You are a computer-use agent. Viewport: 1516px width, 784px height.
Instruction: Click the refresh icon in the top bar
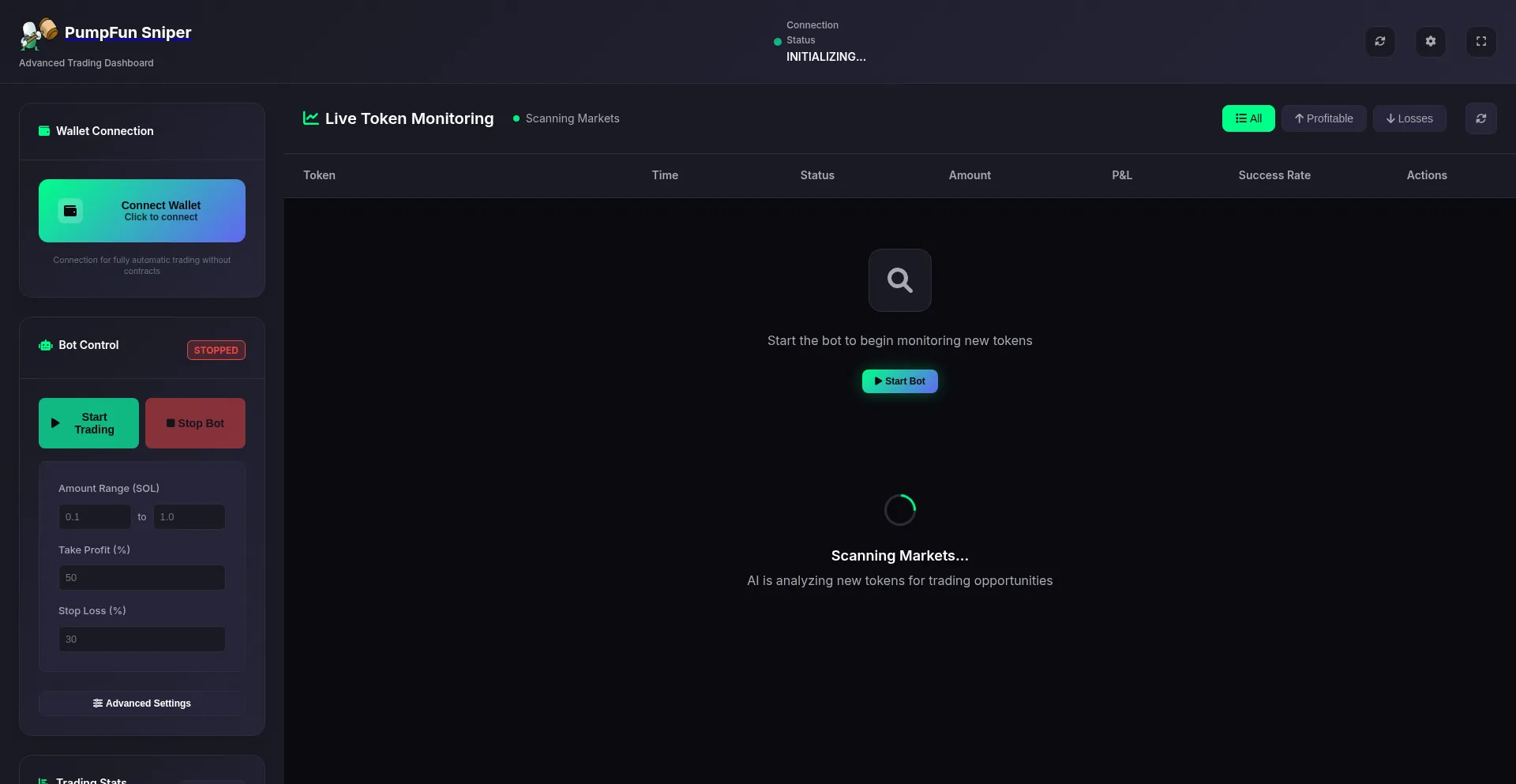1380,41
